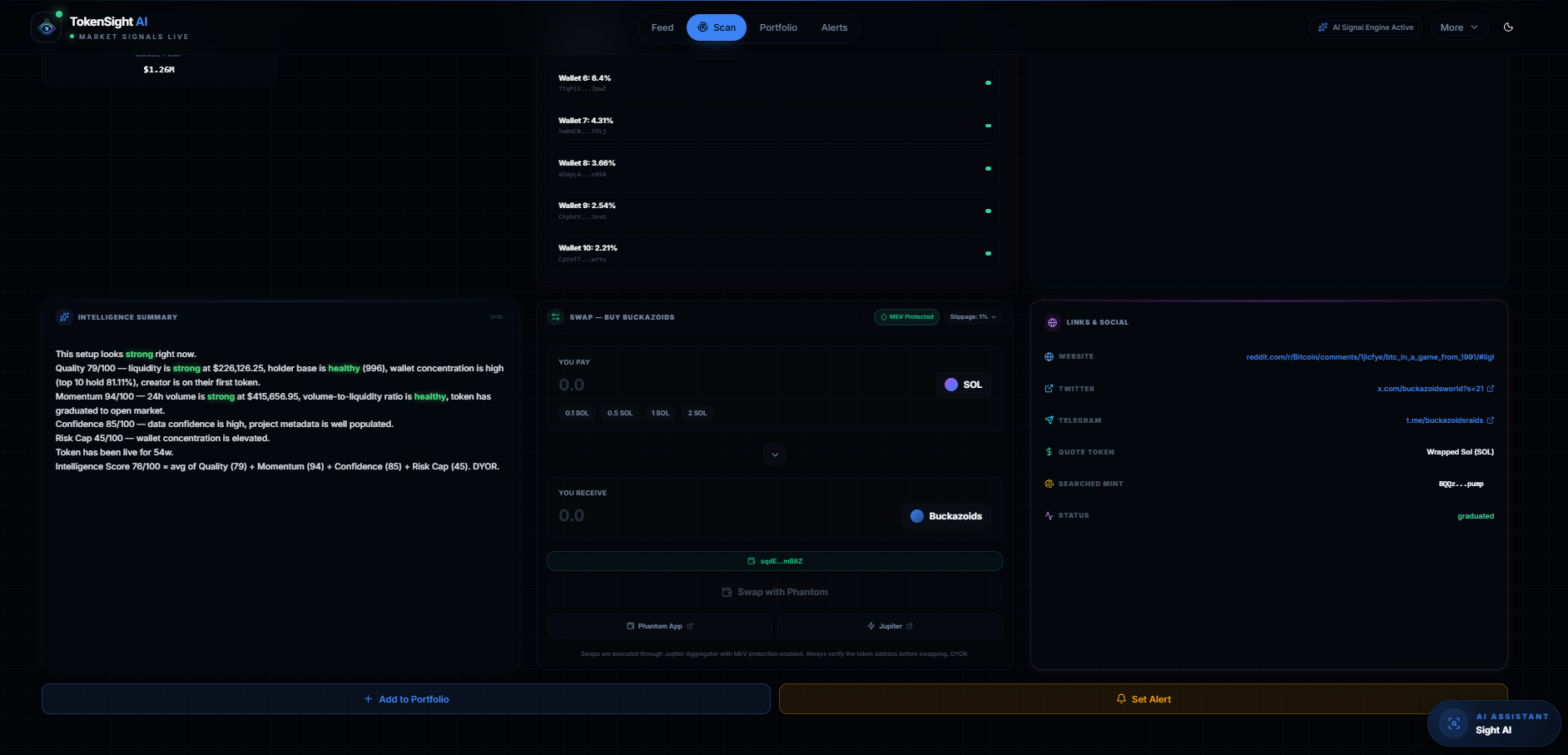Toggle the green indicator for Wallet 10
Viewport: 1568px width, 755px height.
click(x=988, y=253)
